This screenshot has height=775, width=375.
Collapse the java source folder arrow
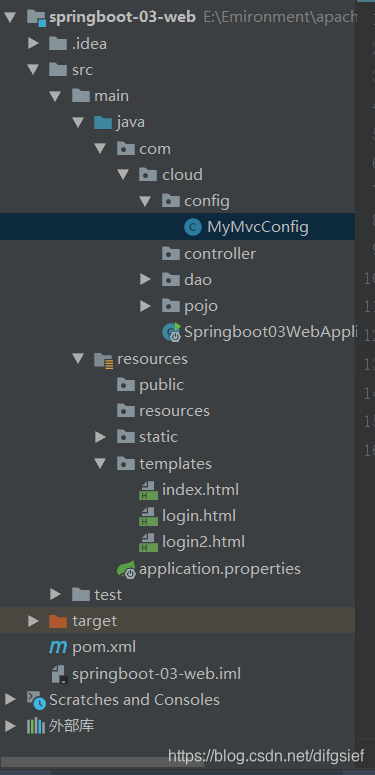coord(78,123)
